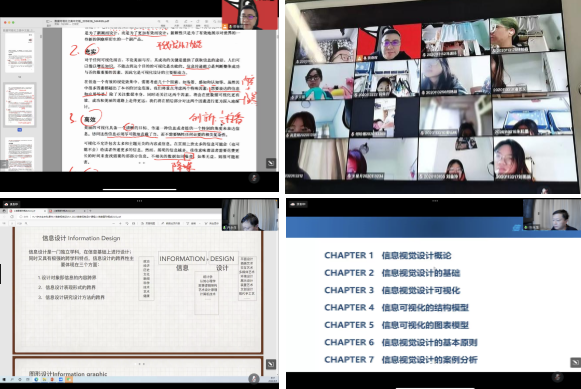Toggle the microphone button below the chapter list
Viewport: 581px width, 389px height.
pos(558,377)
